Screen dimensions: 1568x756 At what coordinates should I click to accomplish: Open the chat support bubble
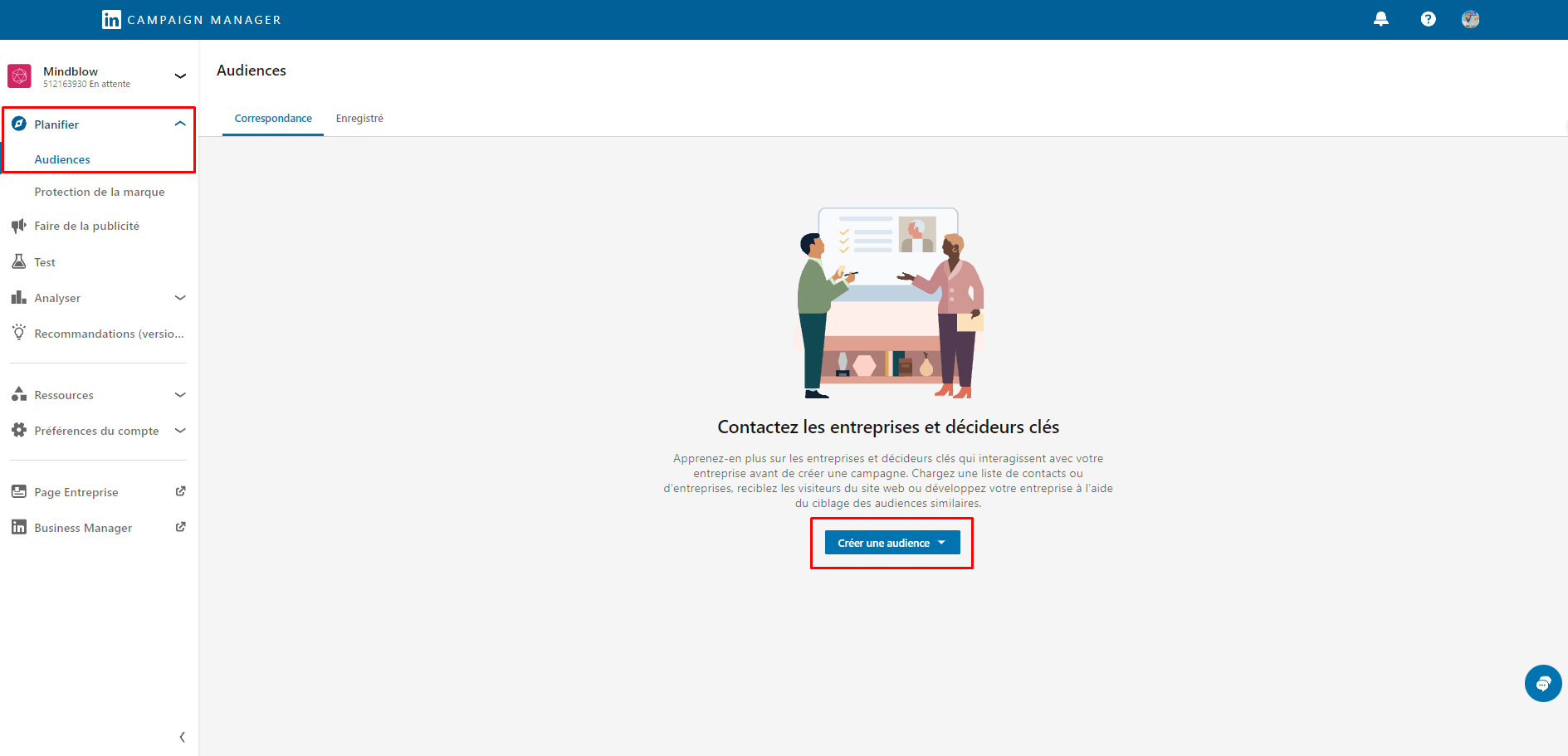[x=1543, y=684]
